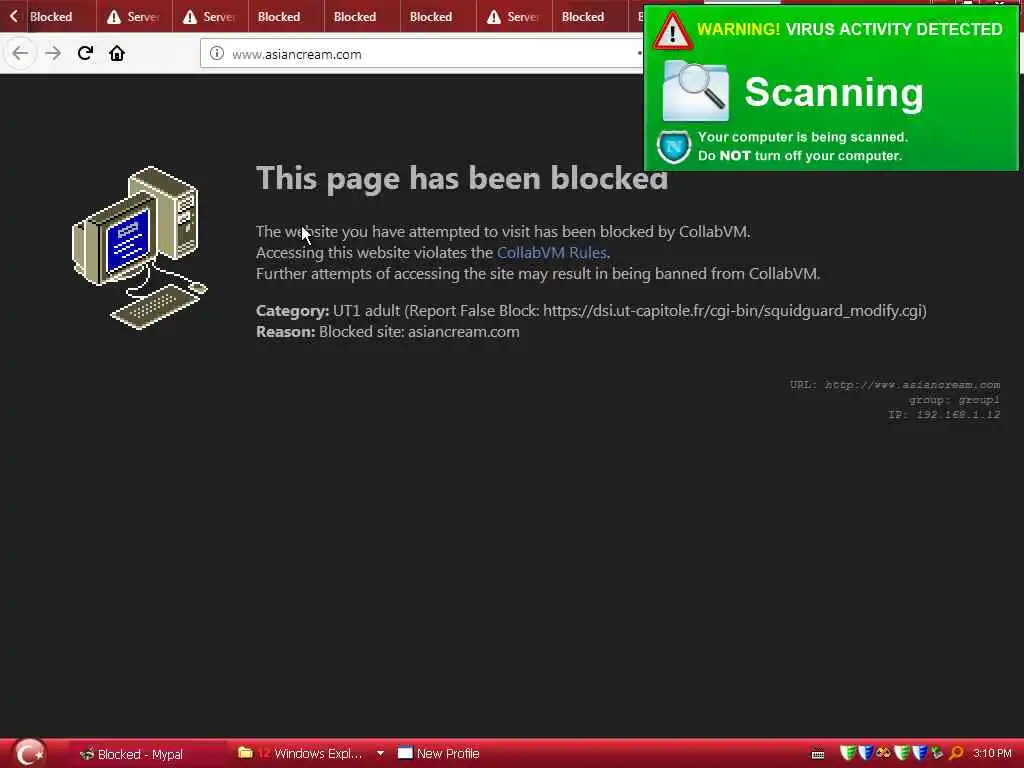Click the tray icon left of the orange magnifier
Viewport: 1024px width, 768px height.
(937, 753)
